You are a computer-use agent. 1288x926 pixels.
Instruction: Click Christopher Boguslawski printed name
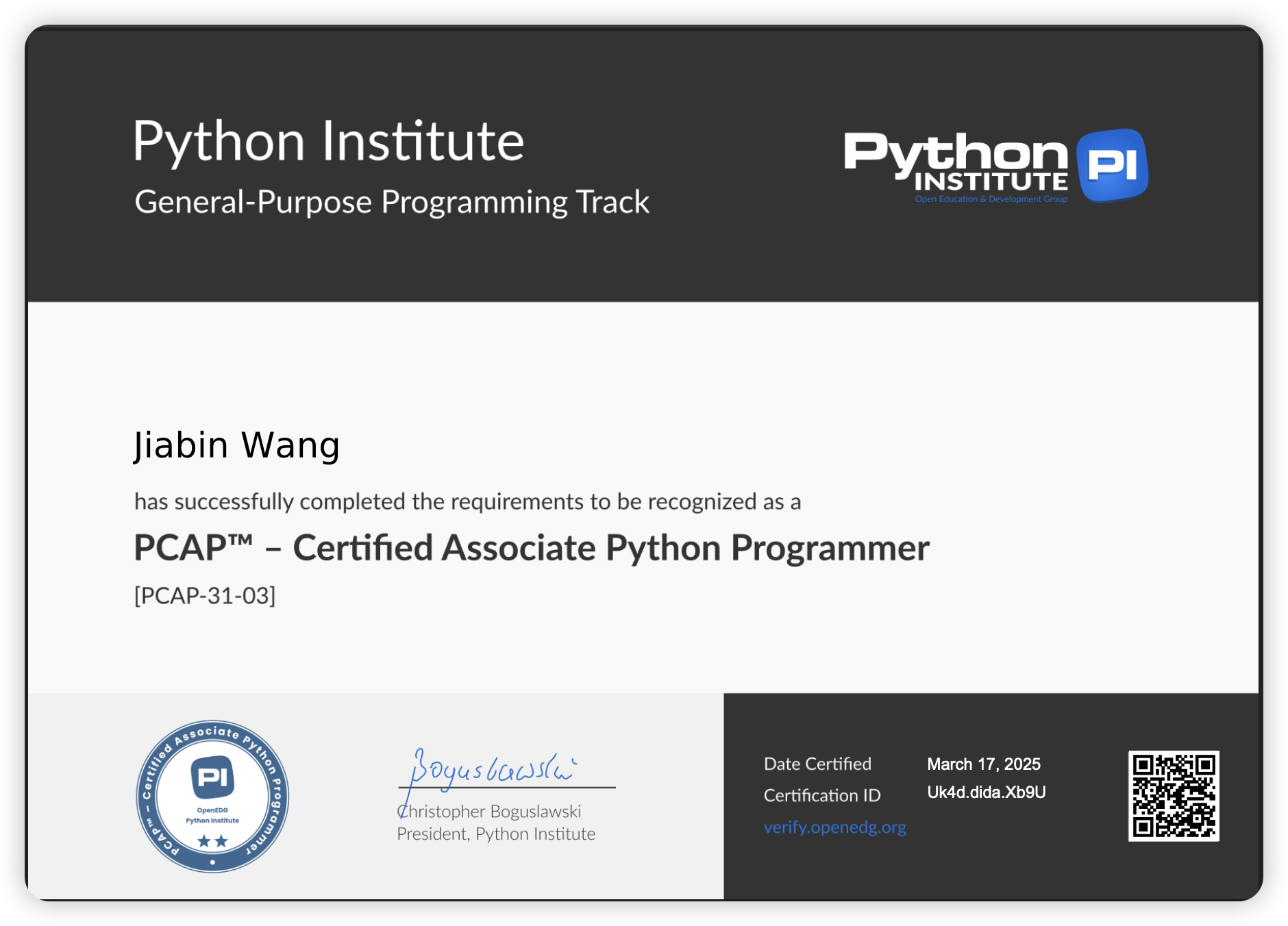pos(489,812)
